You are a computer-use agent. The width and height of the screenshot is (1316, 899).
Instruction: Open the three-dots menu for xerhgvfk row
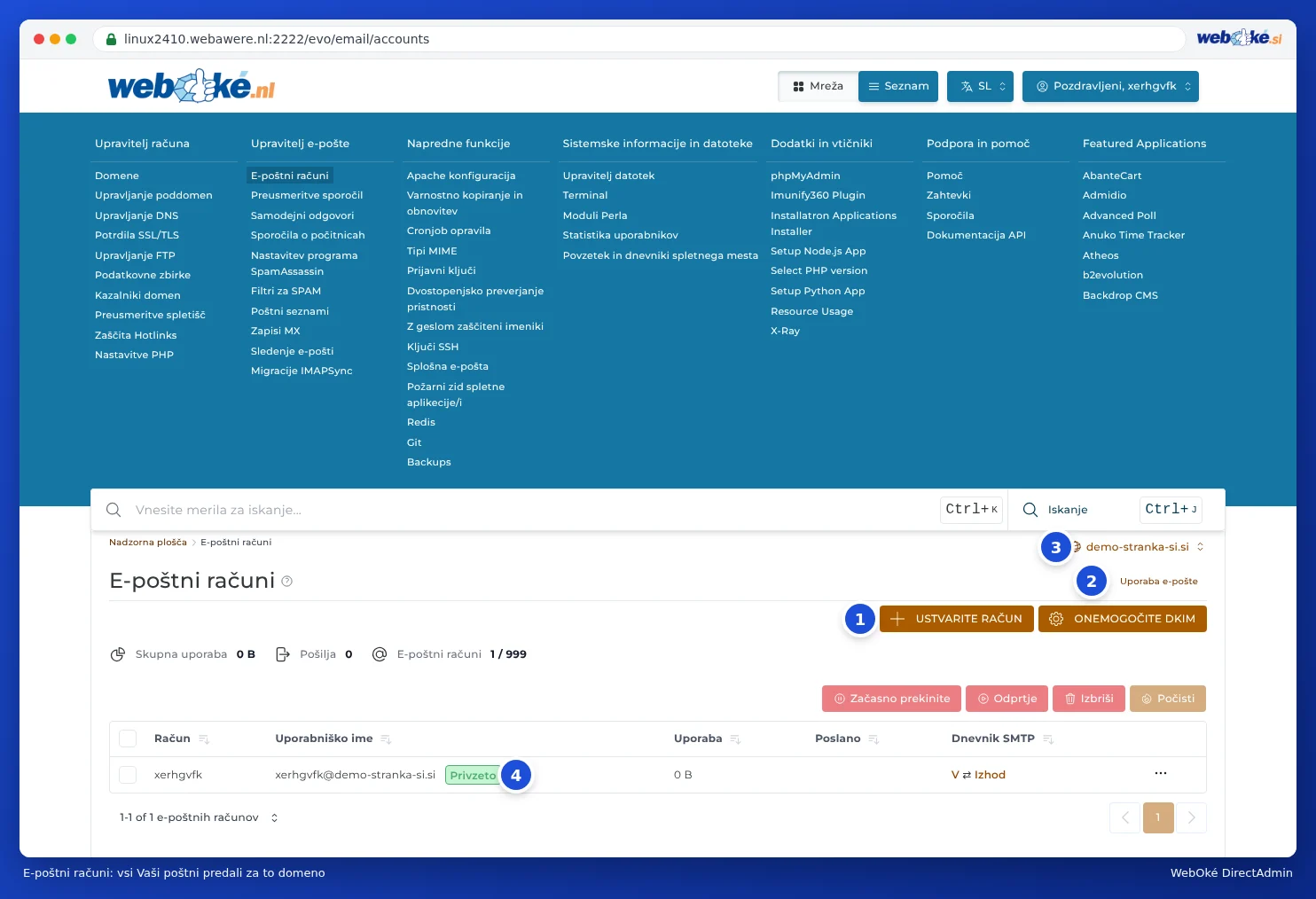click(1161, 774)
